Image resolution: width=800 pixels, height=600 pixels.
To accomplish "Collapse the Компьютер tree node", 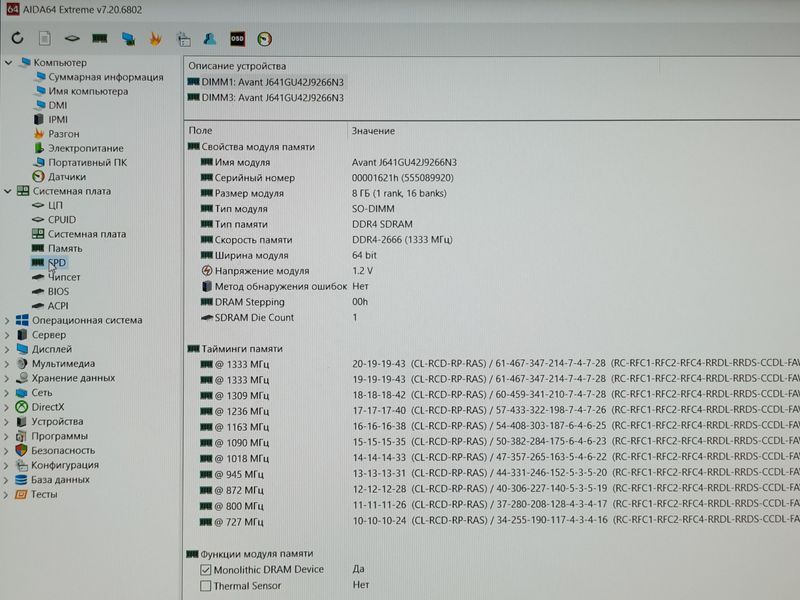I will [x=8, y=63].
